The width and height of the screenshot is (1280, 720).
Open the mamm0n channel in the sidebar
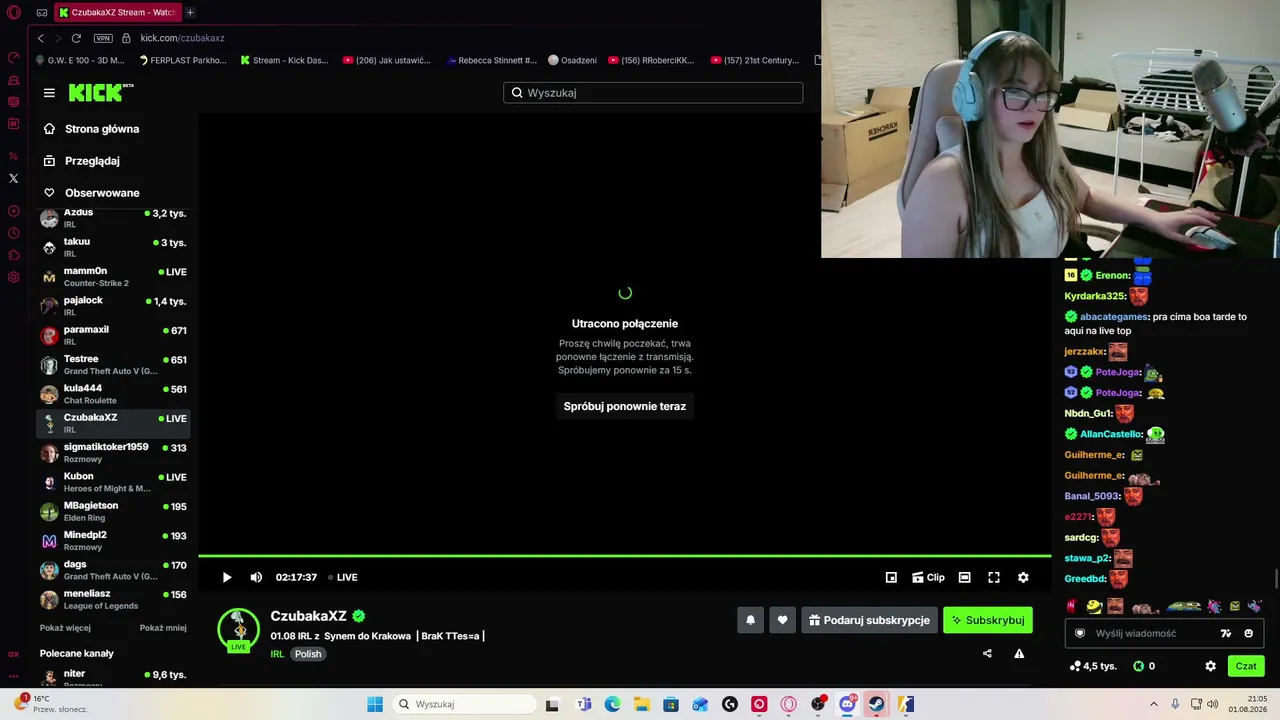pyautogui.click(x=114, y=277)
